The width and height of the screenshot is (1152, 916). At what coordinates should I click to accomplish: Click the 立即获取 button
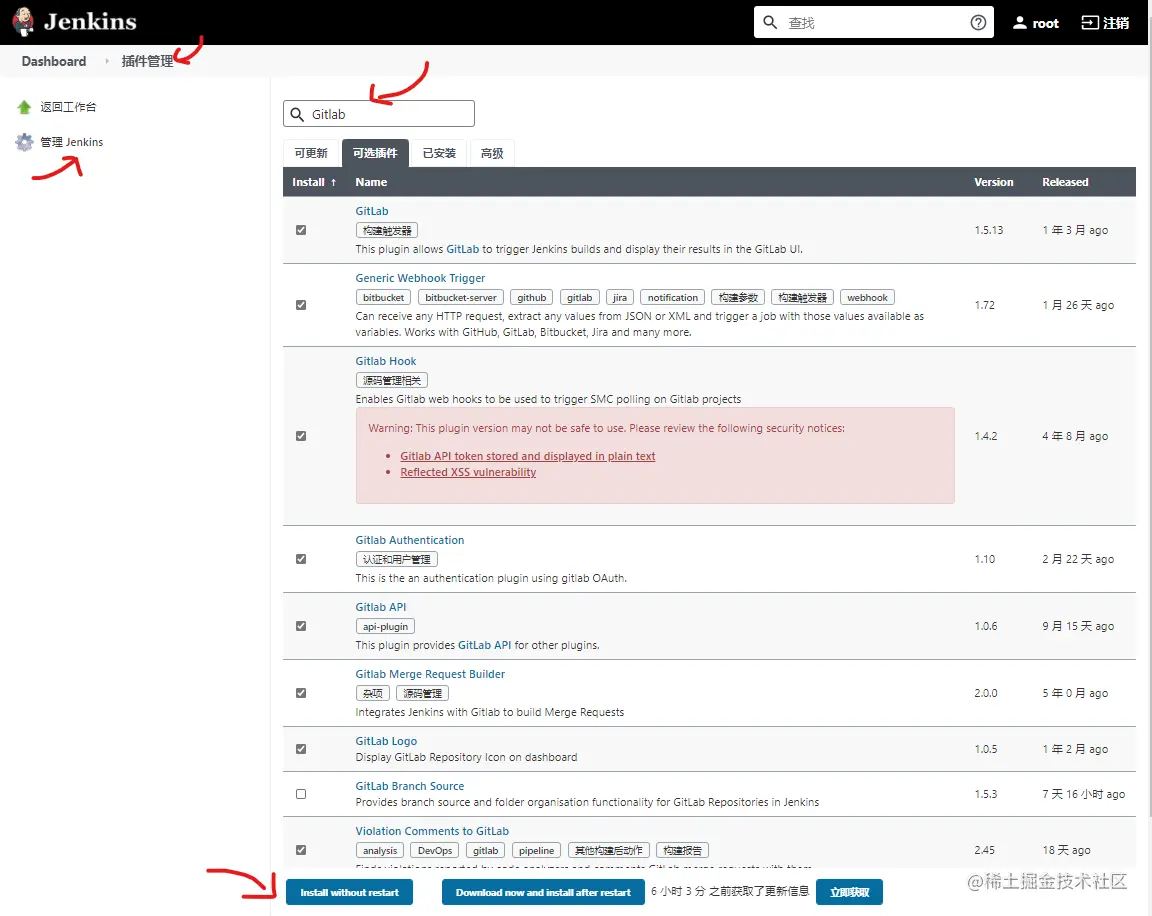(x=849, y=892)
